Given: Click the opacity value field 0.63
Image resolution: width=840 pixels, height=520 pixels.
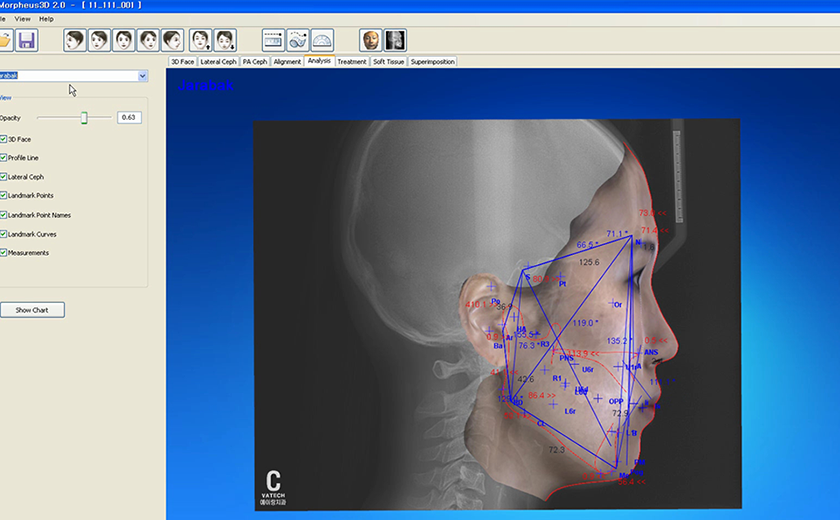Looking at the screenshot, I should (129, 117).
